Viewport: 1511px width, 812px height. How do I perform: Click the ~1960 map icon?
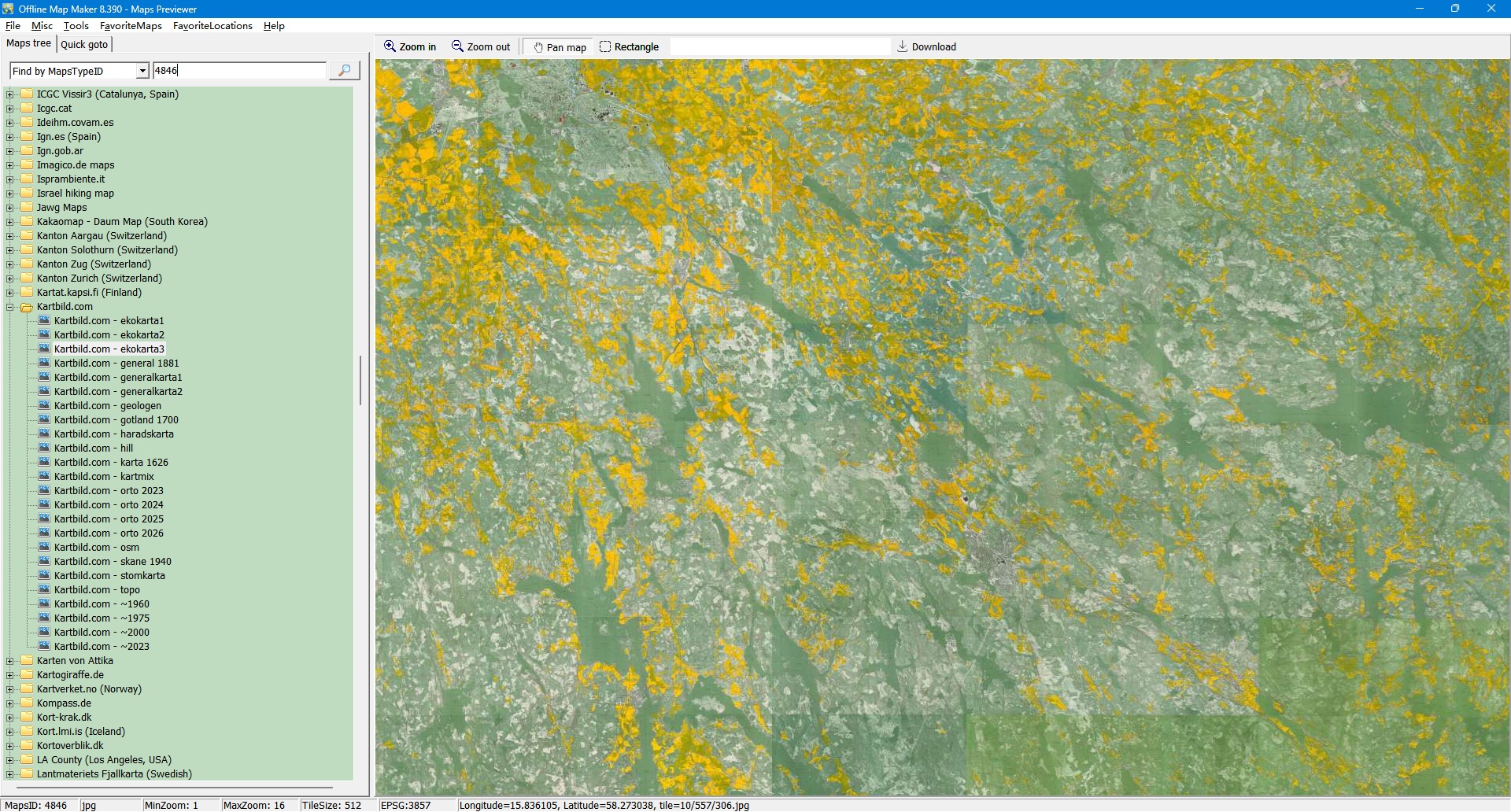tap(45, 604)
